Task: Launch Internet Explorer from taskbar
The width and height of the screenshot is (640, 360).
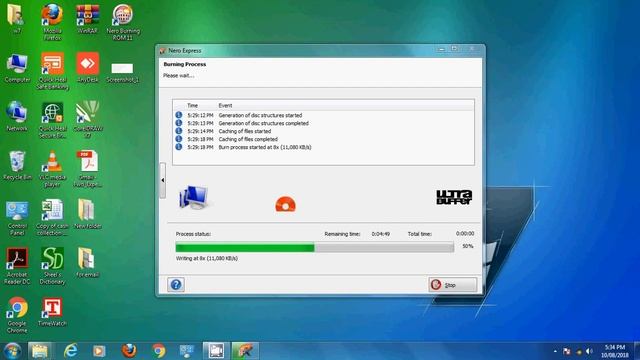Action: tap(70, 351)
